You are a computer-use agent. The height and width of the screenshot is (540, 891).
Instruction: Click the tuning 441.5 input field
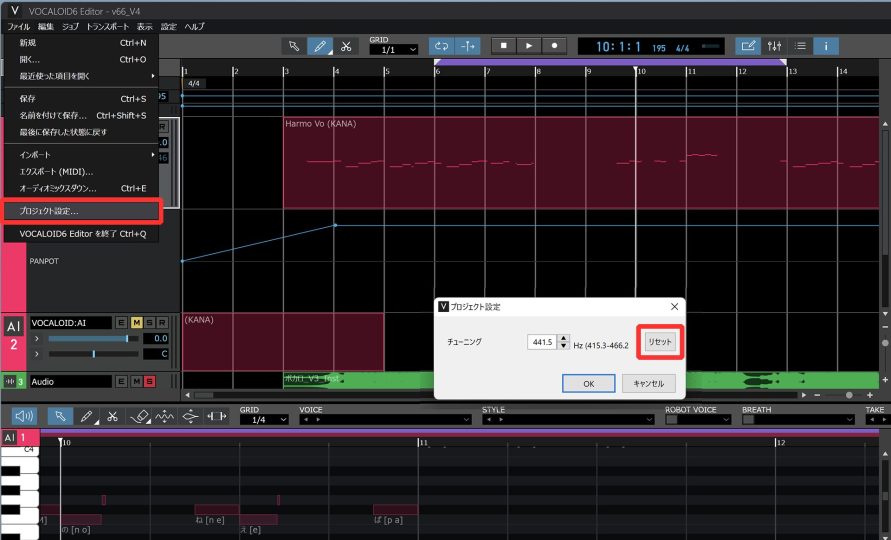pos(542,342)
